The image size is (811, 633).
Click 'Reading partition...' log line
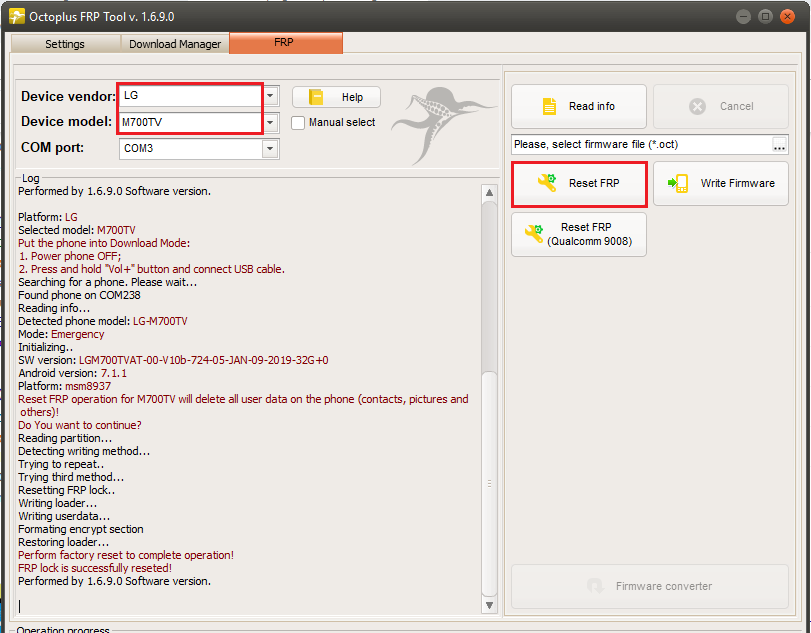pyautogui.click(x=65, y=438)
